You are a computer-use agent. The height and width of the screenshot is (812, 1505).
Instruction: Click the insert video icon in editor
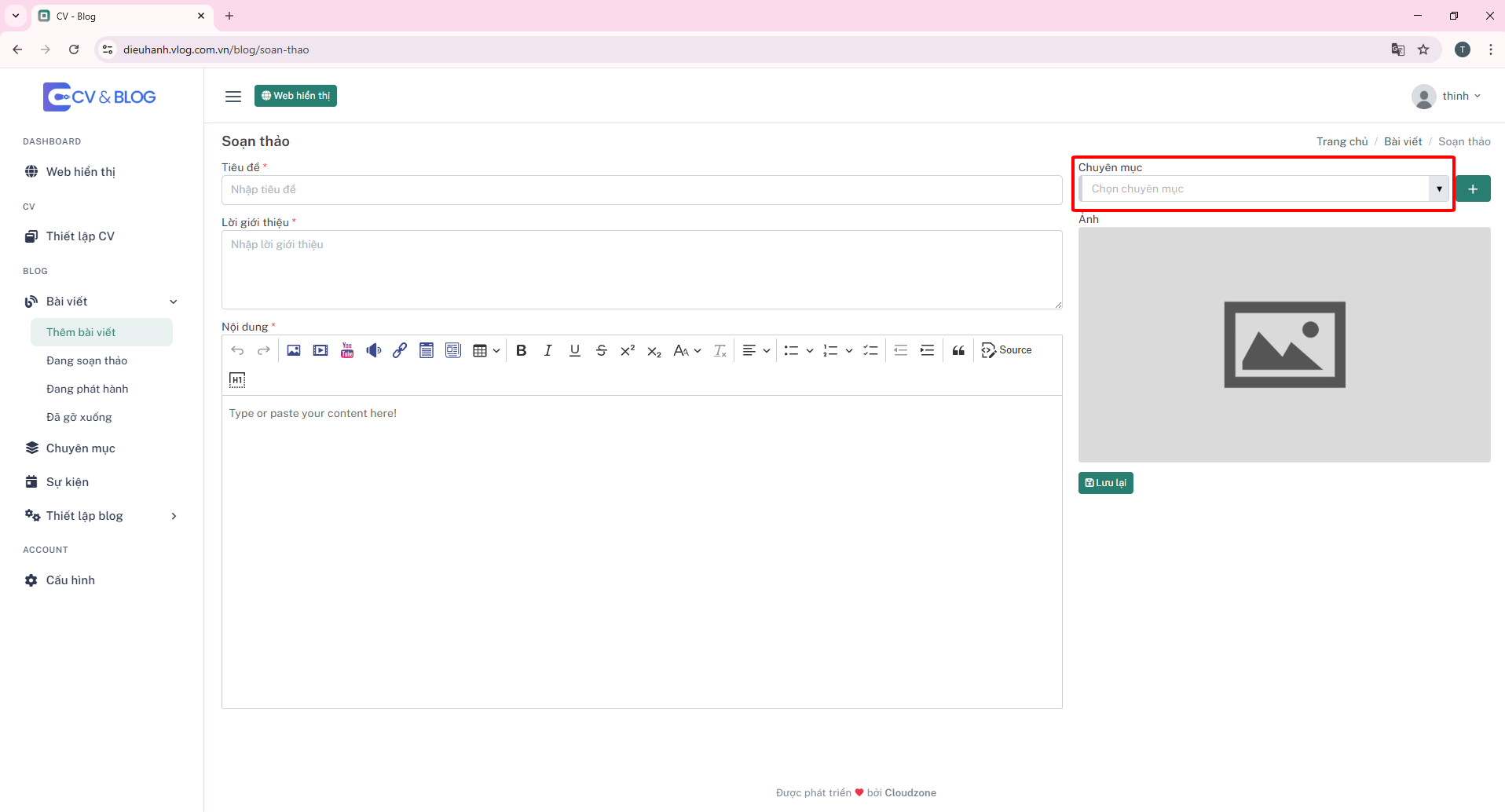[320, 350]
